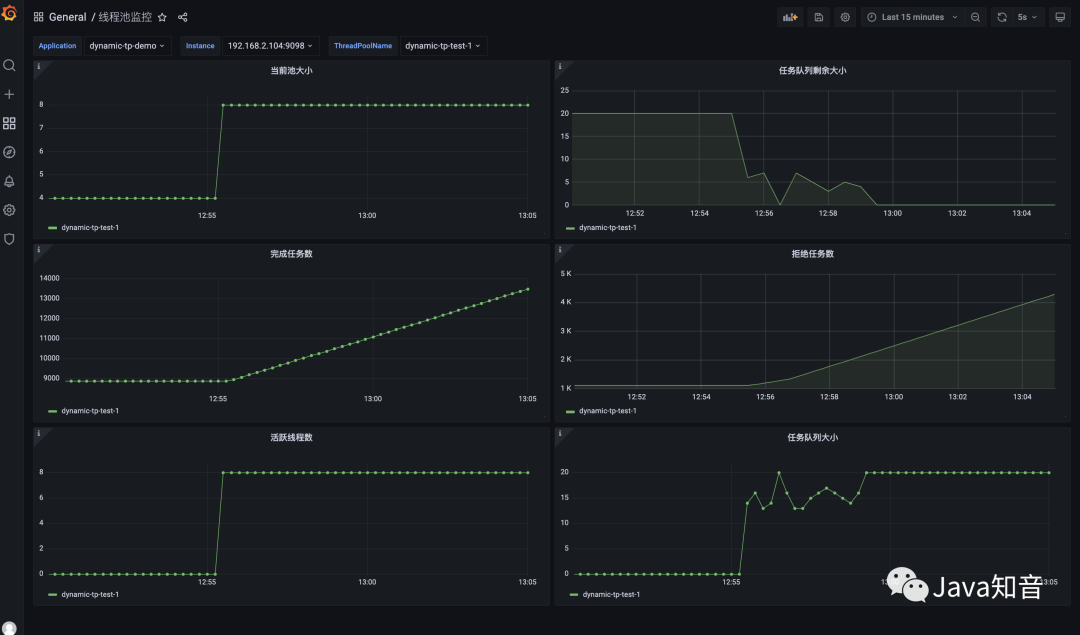Show info for 当前池大小 panel
The width and height of the screenshot is (1080, 635).
(39, 67)
